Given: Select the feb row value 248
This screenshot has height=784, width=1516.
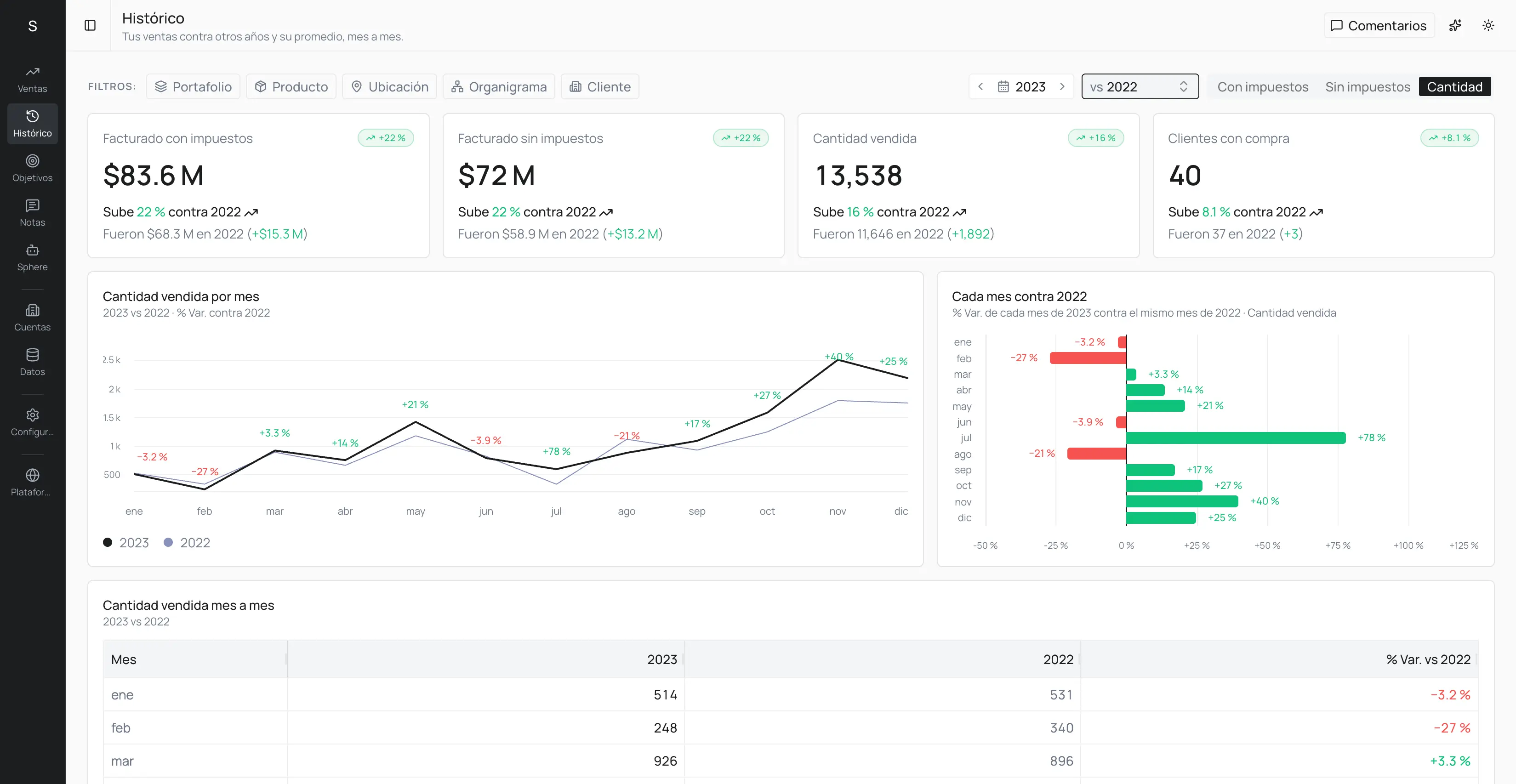Looking at the screenshot, I should [665, 727].
